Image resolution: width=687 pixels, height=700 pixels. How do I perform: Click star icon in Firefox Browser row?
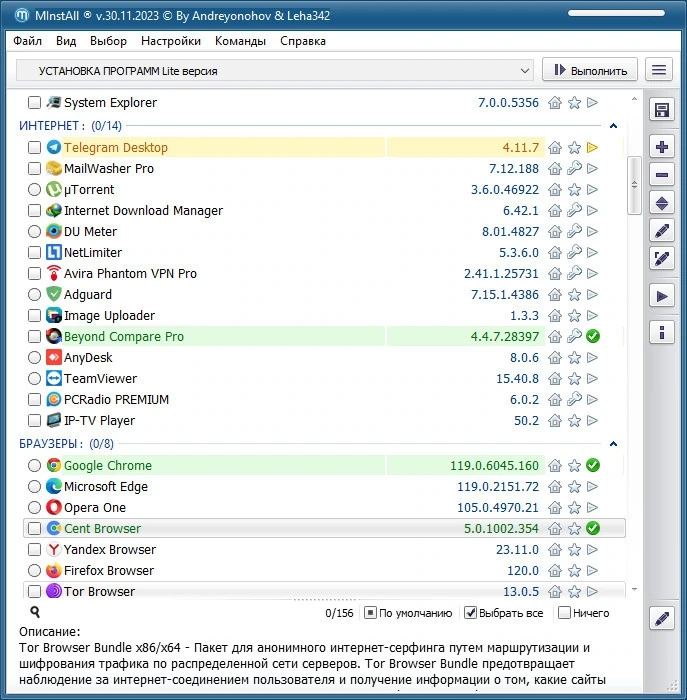point(574,570)
